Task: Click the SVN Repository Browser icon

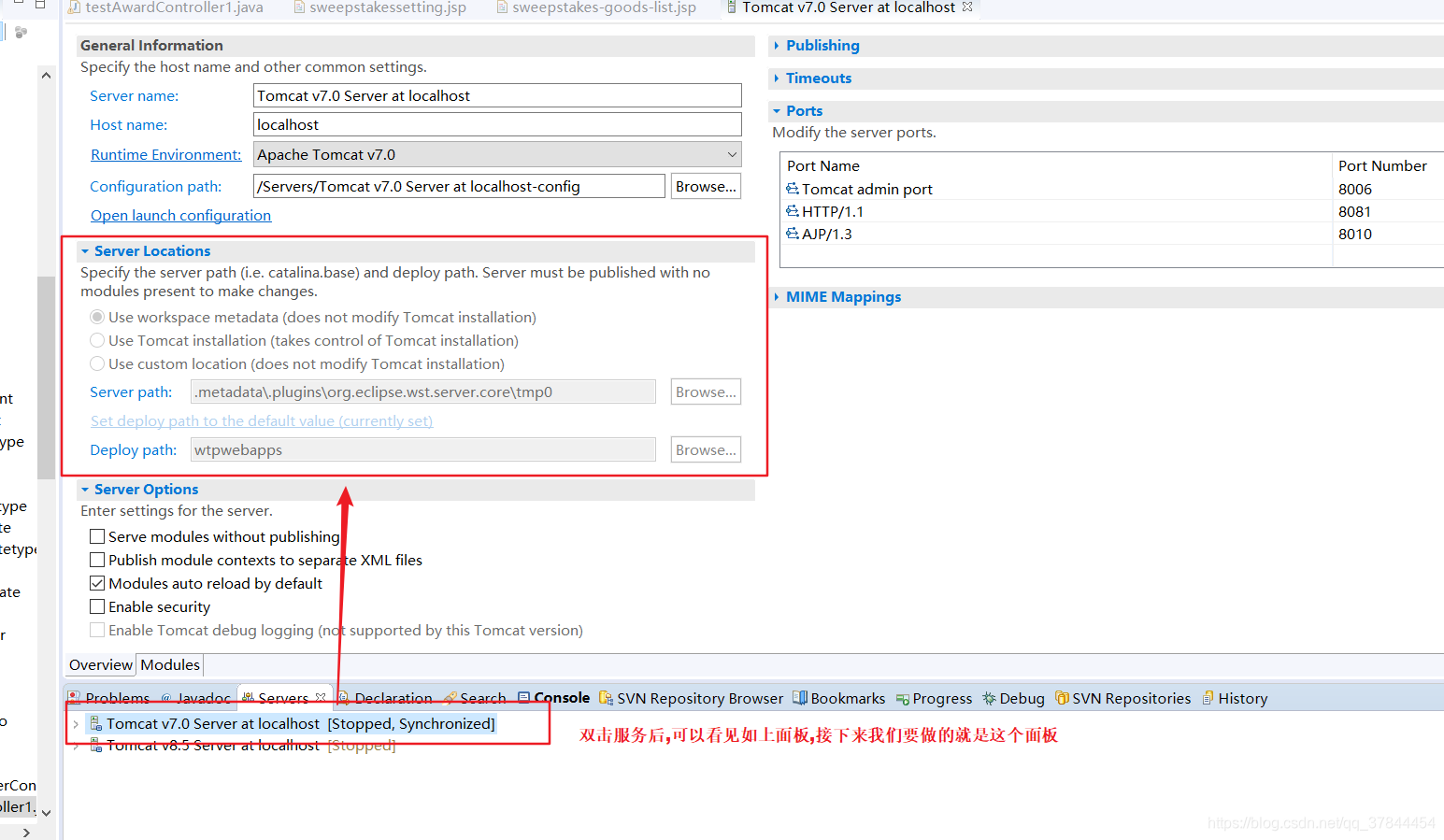Action: [x=606, y=698]
